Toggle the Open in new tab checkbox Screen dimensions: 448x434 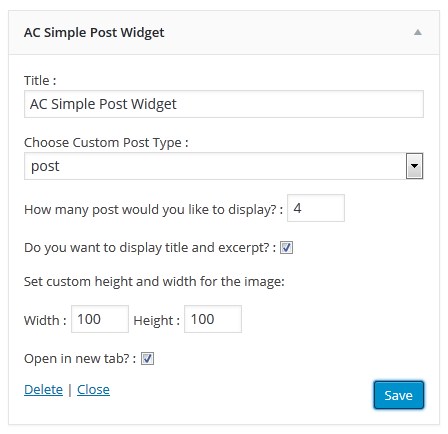pos(147,359)
